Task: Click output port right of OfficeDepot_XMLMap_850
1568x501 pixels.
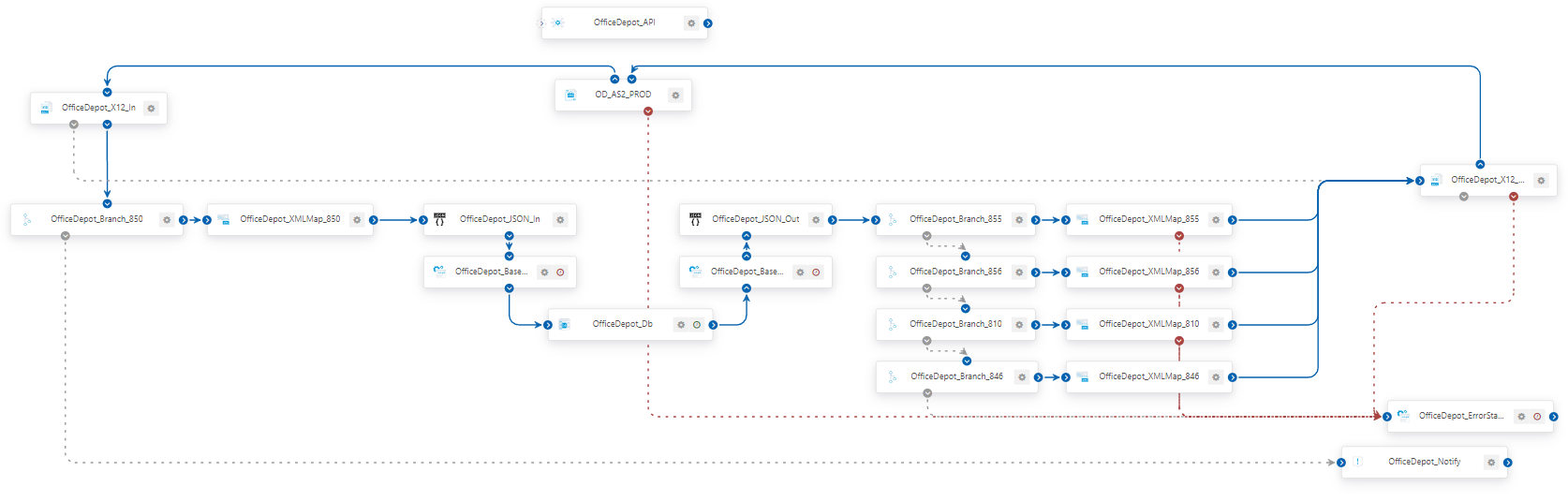Action: point(373,220)
